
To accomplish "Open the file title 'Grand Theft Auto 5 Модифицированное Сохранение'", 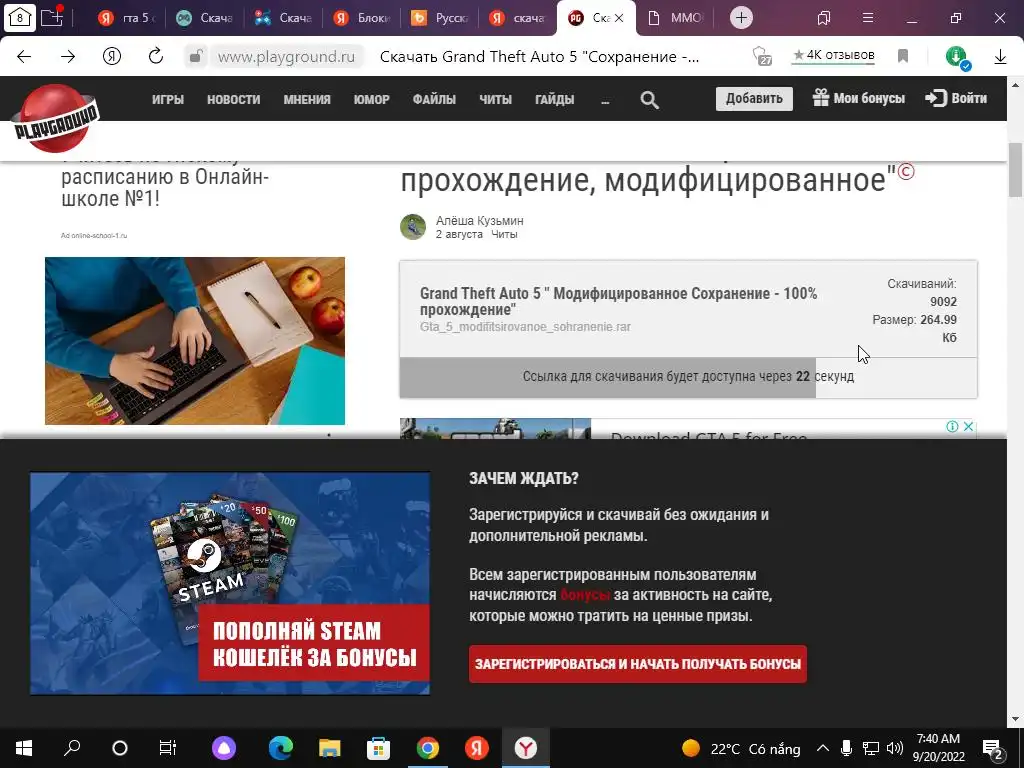I will coord(618,301).
